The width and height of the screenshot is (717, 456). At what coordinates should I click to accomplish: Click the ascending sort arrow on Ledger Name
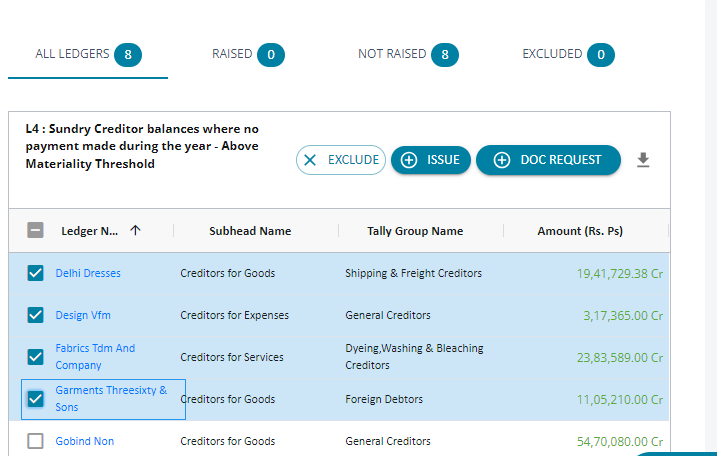[135, 230]
